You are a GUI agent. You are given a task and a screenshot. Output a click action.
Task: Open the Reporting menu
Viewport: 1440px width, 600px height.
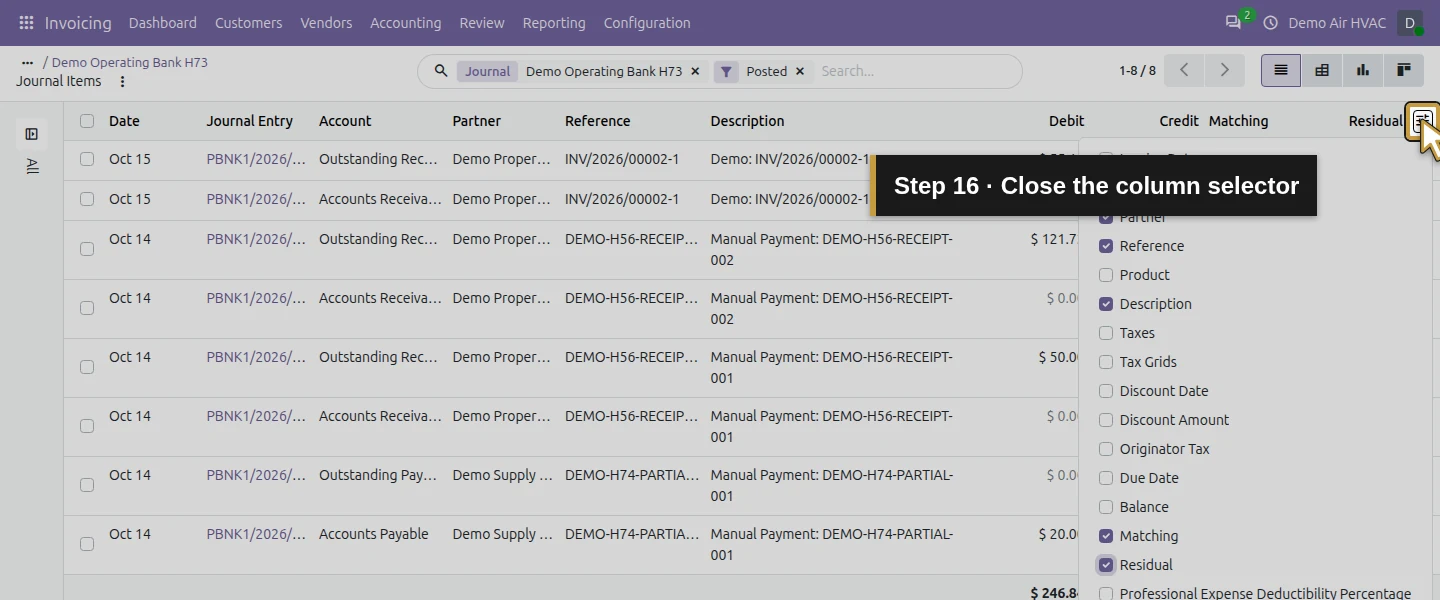click(x=554, y=22)
